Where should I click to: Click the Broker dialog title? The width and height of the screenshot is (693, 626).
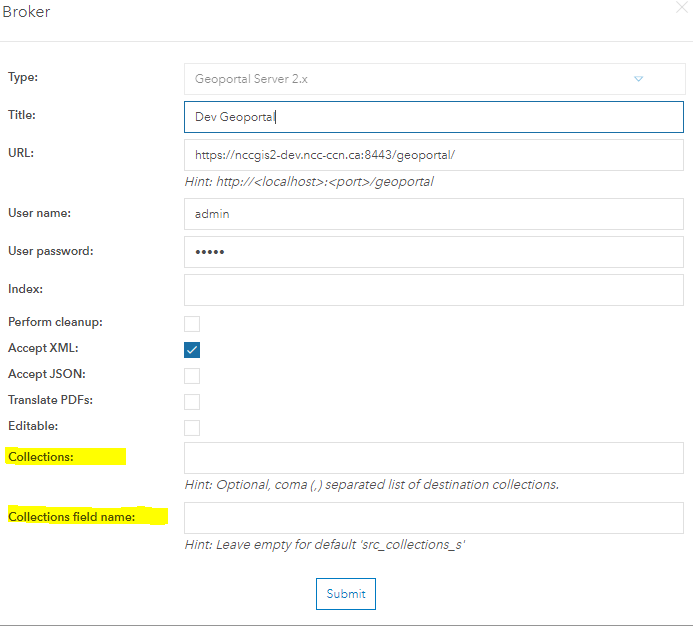tap(27, 11)
